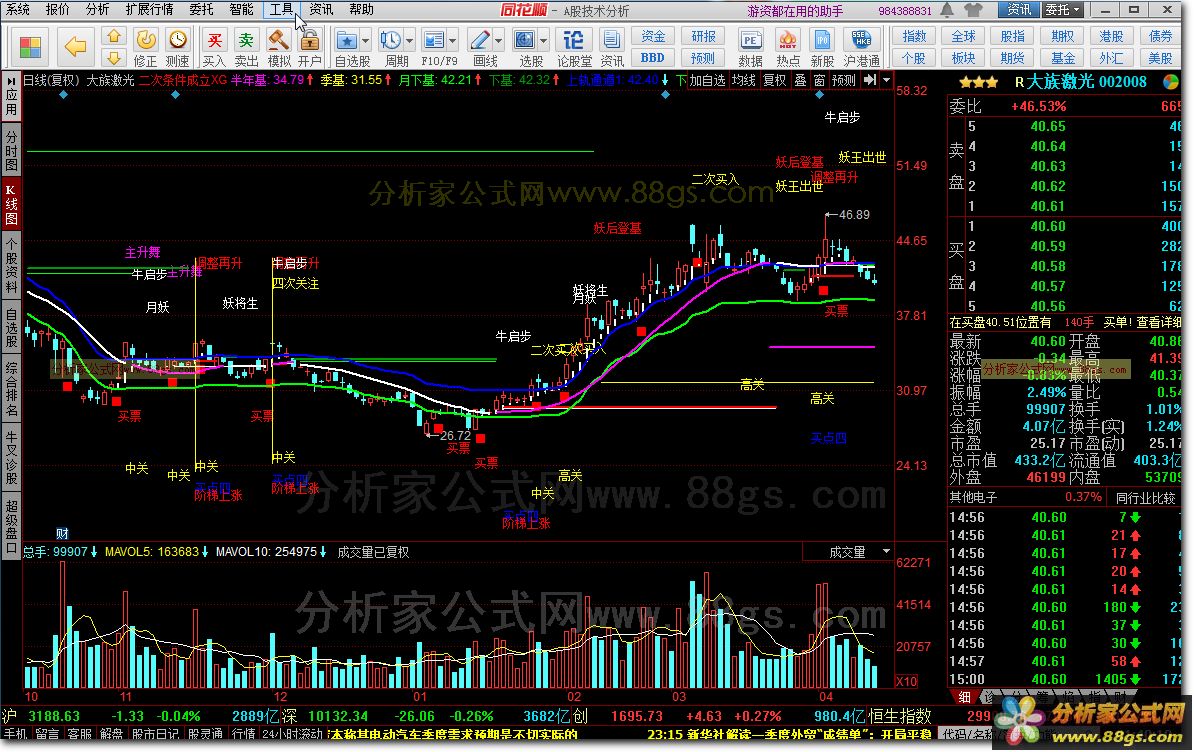The width and height of the screenshot is (1194, 752).
Task: Click the four-color home grid icon
Action: tap(30, 47)
